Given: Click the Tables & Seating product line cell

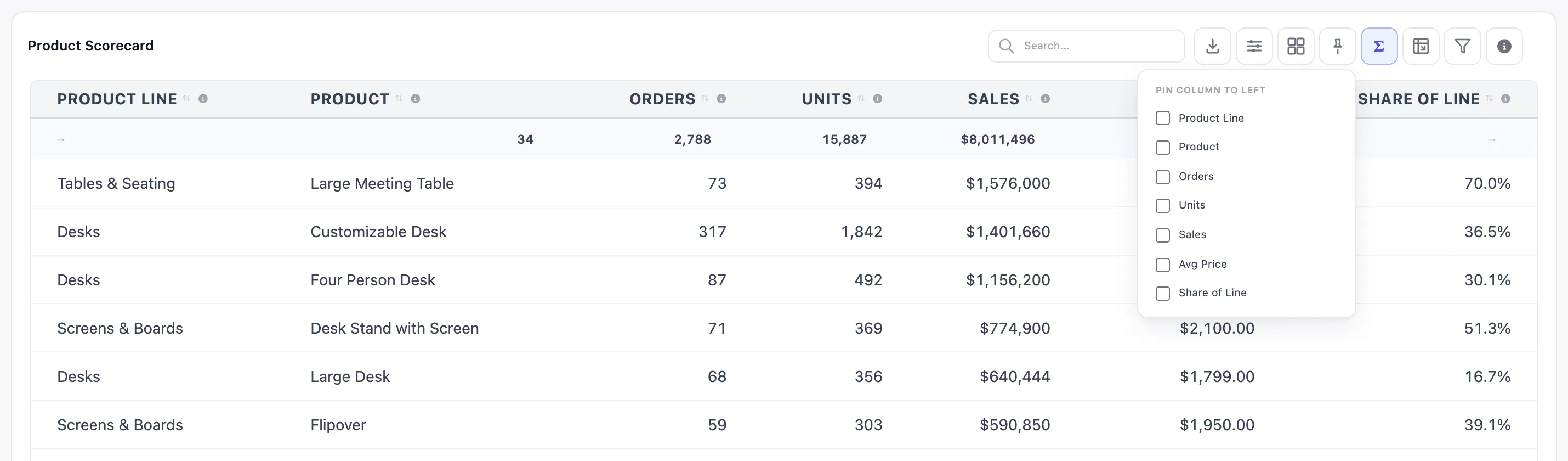Looking at the screenshot, I should tap(116, 183).
